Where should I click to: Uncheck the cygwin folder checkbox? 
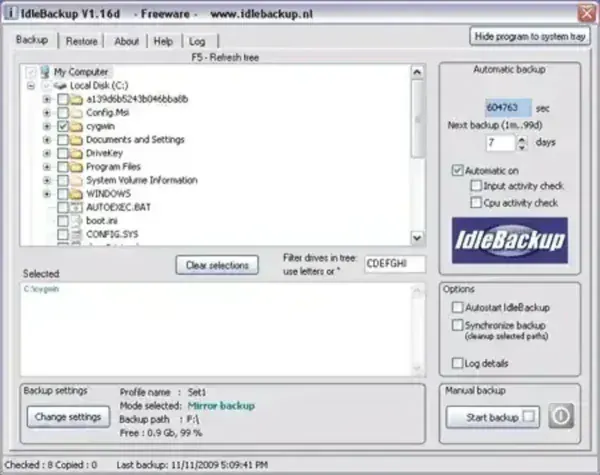pyautogui.click(x=63, y=126)
